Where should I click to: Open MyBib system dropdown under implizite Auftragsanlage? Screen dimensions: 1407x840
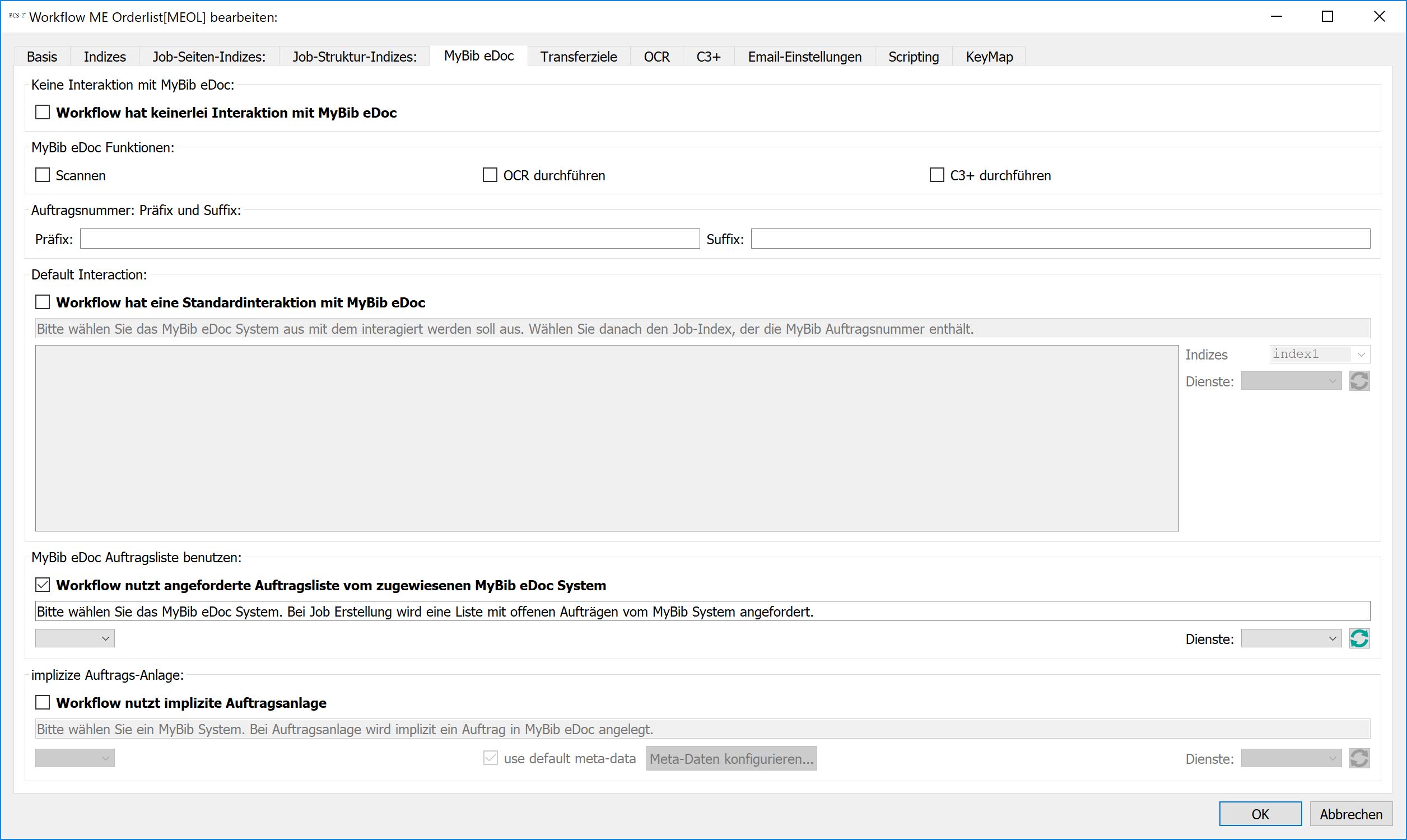click(x=74, y=758)
